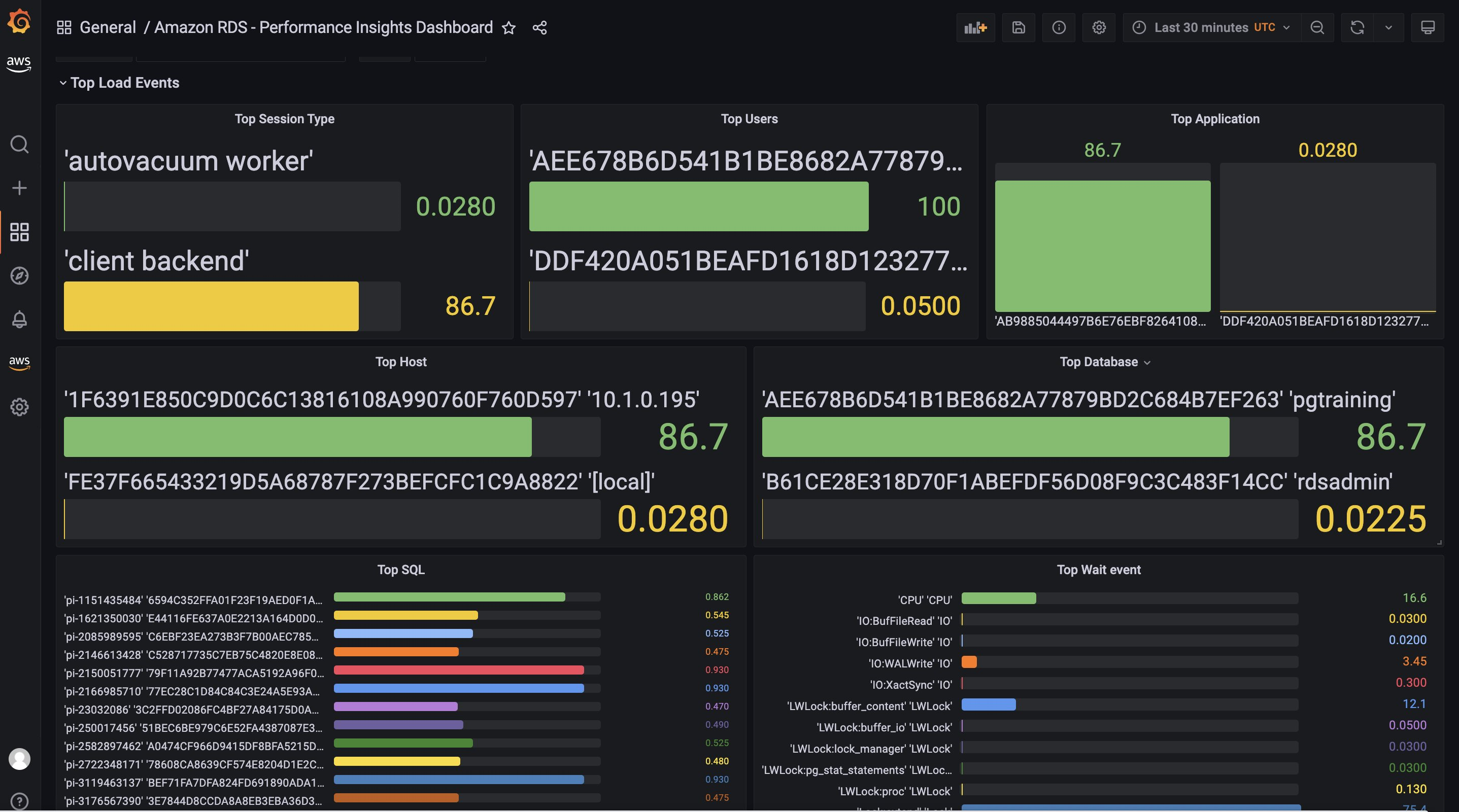Click the 0.0280 autovacuum worker value

(x=455, y=206)
